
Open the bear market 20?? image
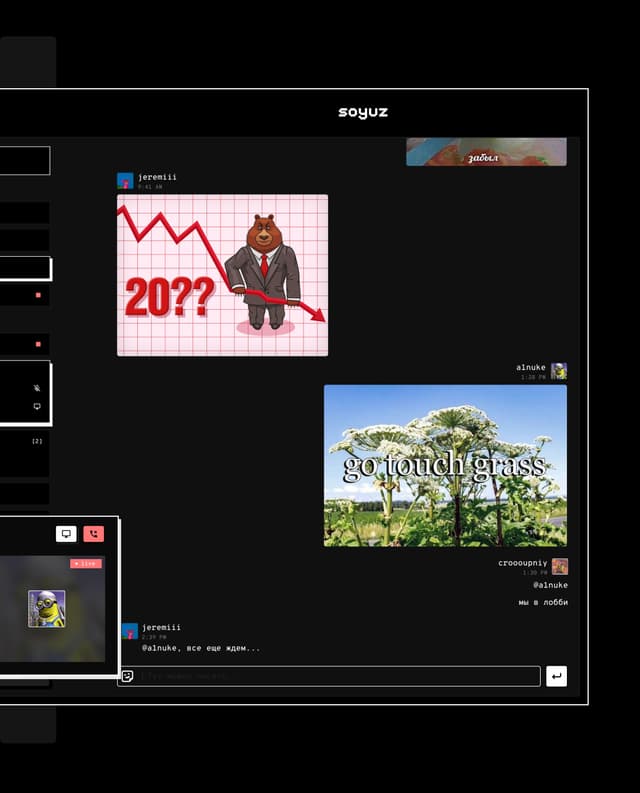pyautogui.click(x=222, y=275)
